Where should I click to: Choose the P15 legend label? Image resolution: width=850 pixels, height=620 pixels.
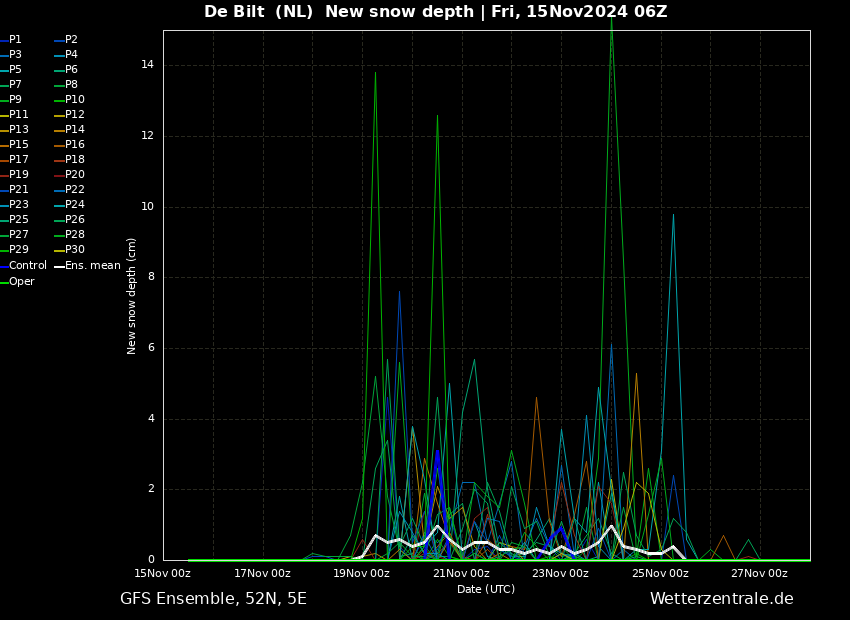pyautogui.click(x=18, y=145)
